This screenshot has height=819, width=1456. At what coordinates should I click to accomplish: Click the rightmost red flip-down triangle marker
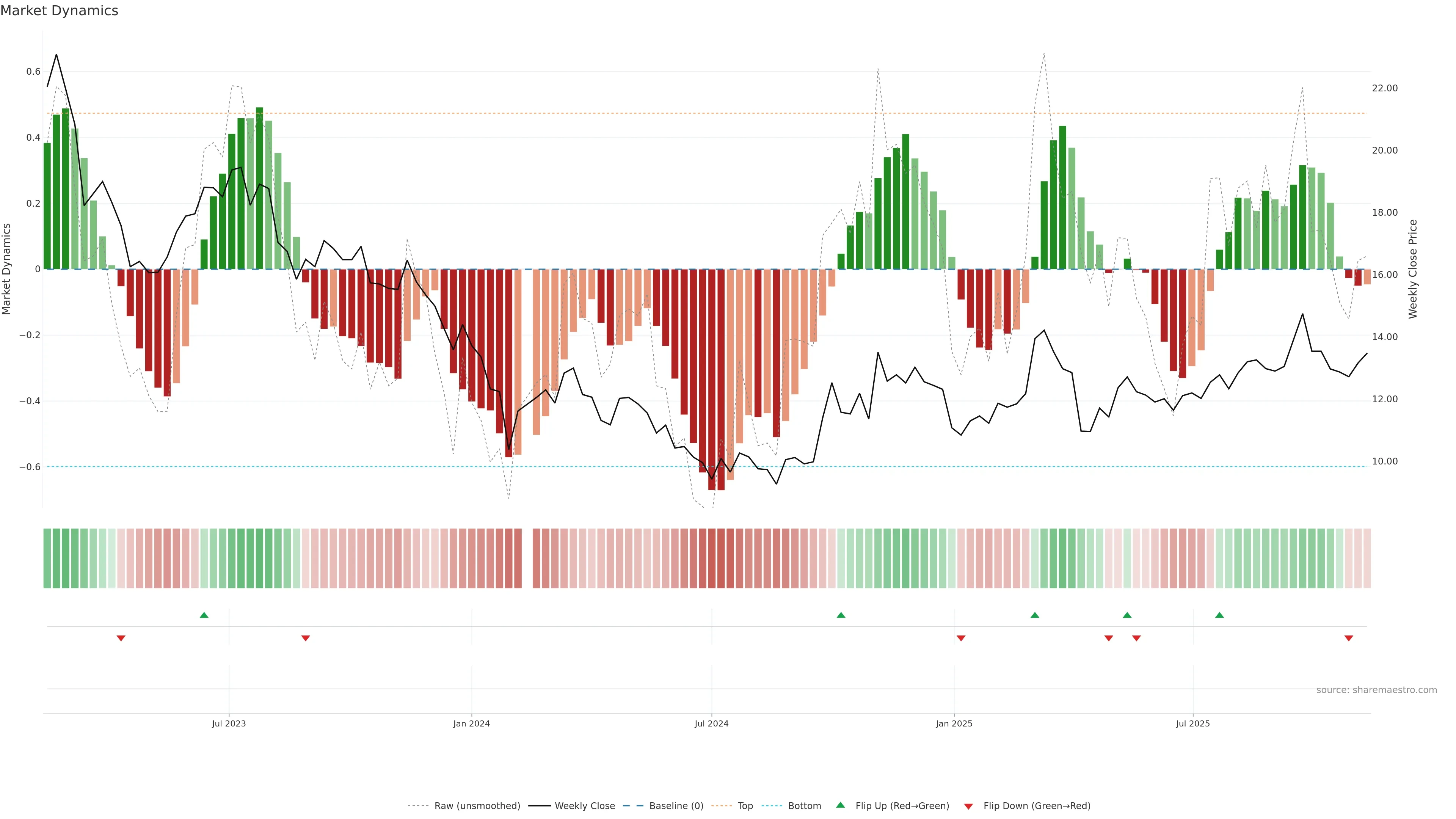click(x=1349, y=638)
